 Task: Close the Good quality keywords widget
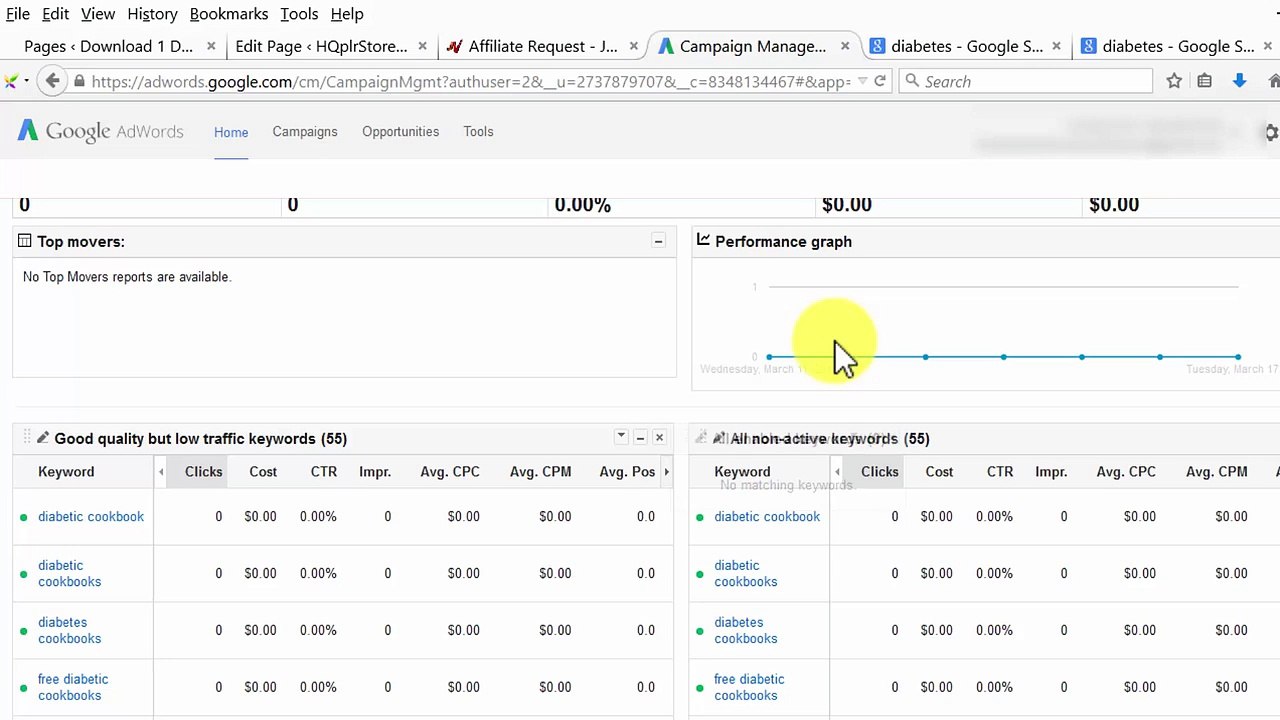[659, 438]
